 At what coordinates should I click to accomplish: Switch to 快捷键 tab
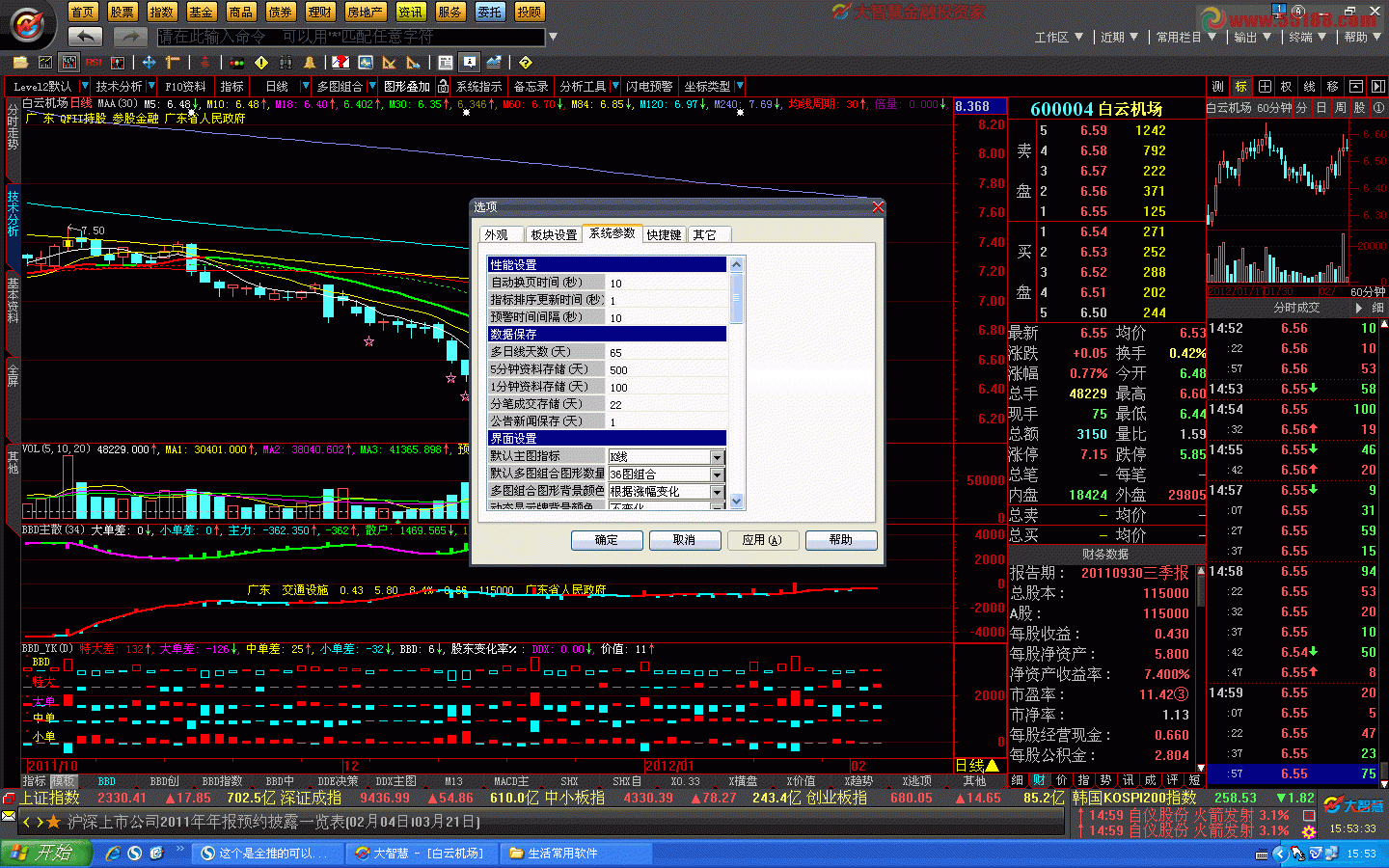(x=664, y=234)
